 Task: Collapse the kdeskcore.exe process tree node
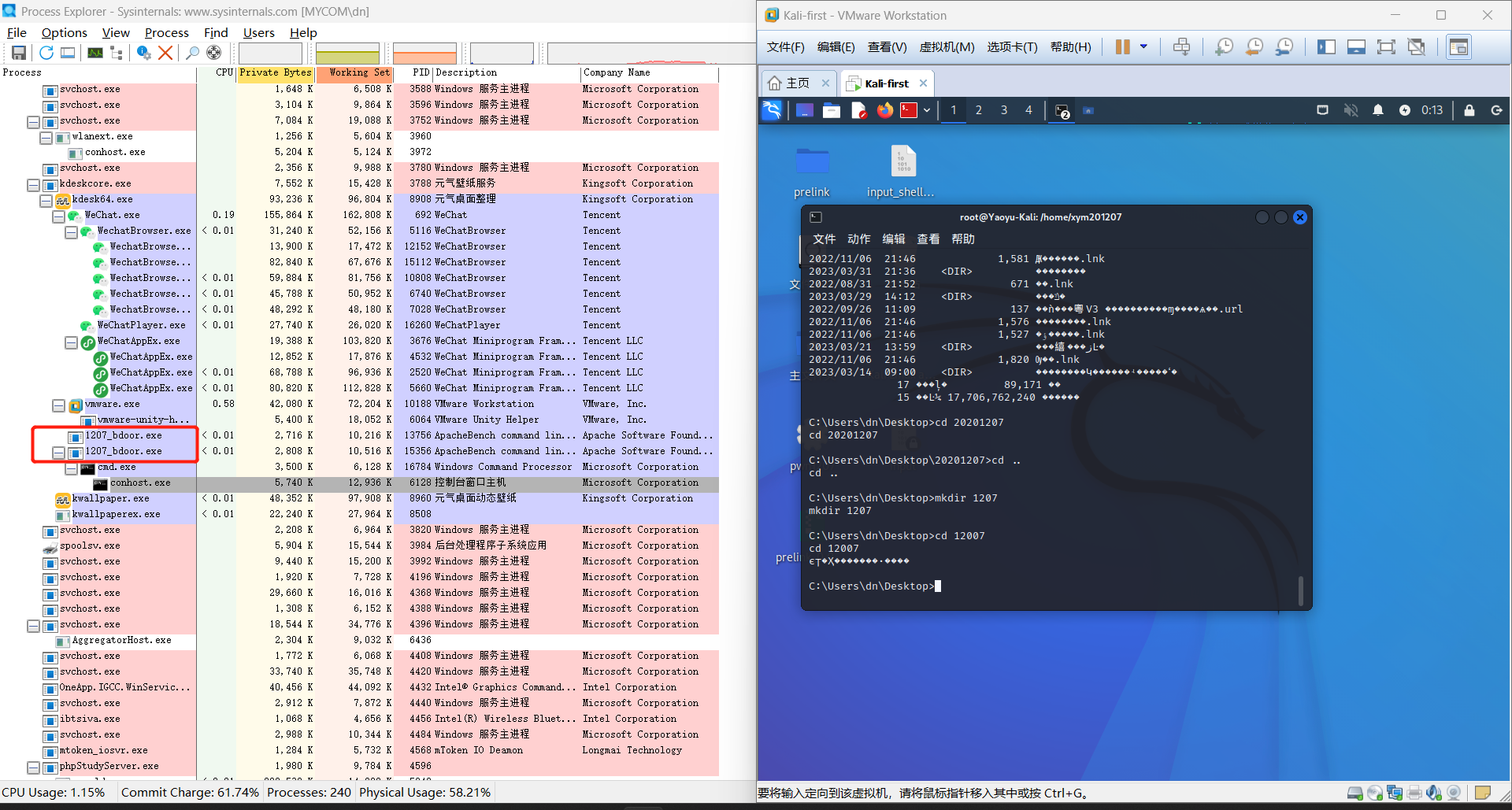coord(33,184)
